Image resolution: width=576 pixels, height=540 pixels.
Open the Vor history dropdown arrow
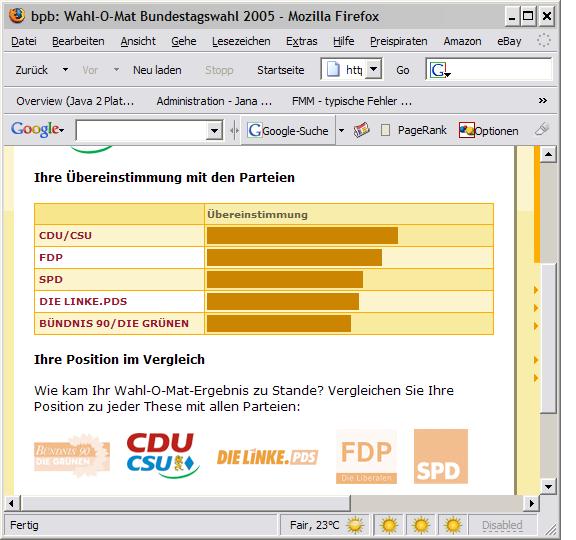point(116,69)
